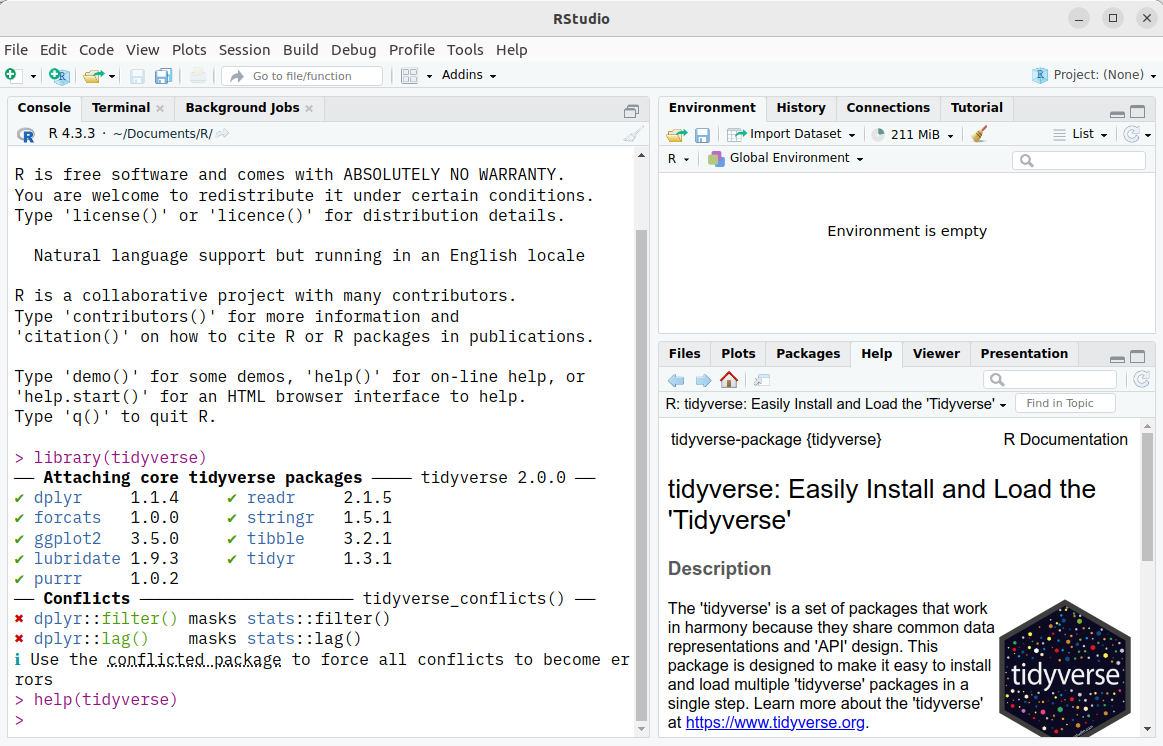Close the Background Jobs tab
Screen dimensions: 1163x746
point(309,109)
